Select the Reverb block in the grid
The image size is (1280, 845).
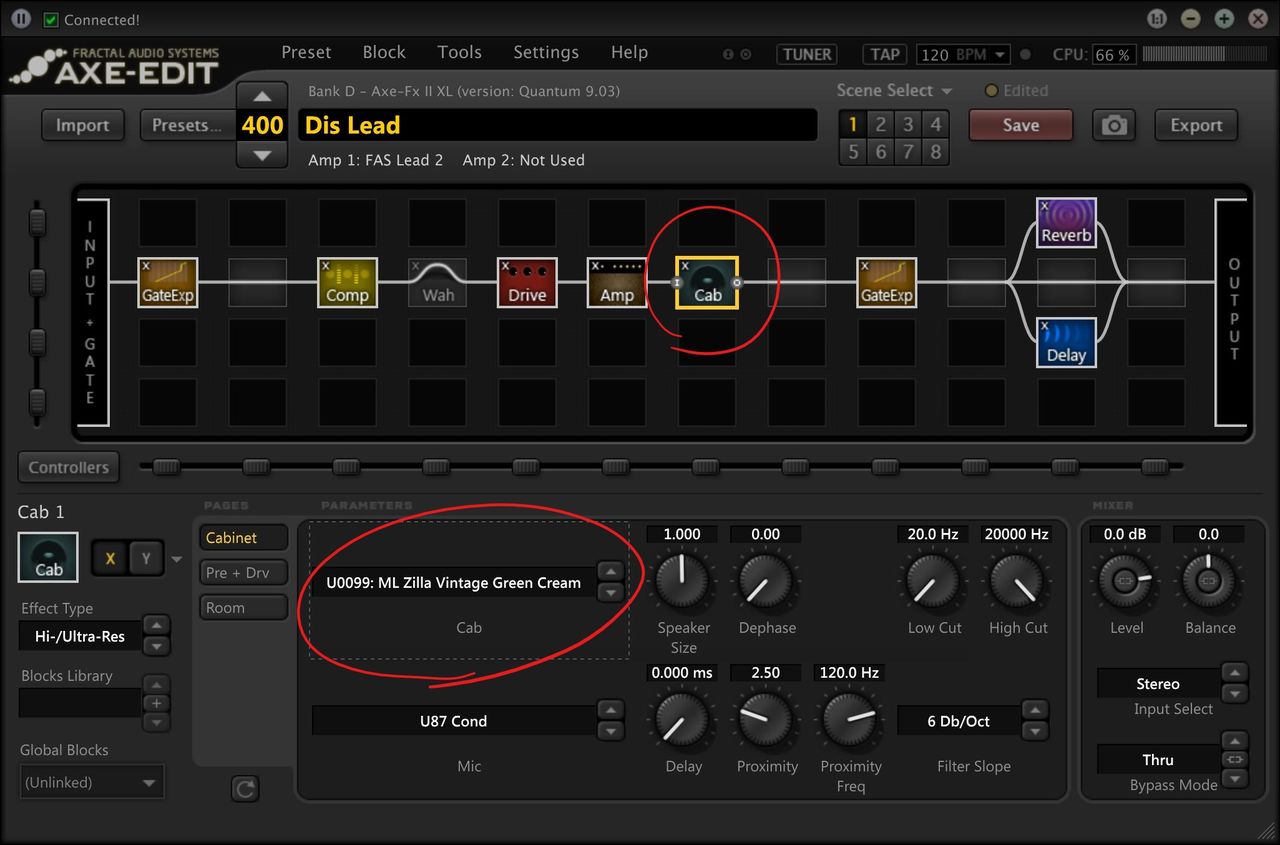(1066, 222)
